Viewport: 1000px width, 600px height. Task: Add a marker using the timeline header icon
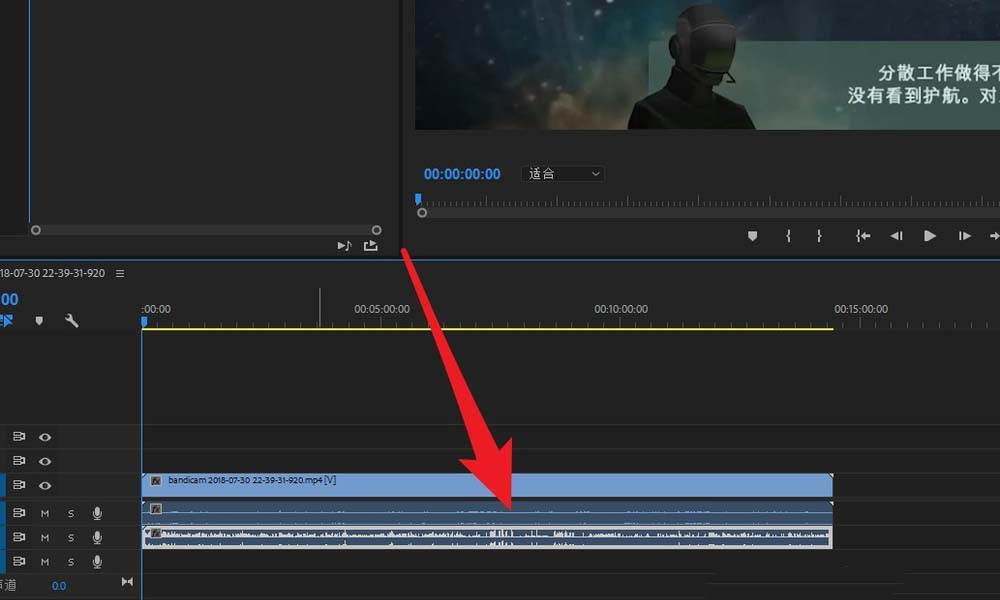(39, 321)
